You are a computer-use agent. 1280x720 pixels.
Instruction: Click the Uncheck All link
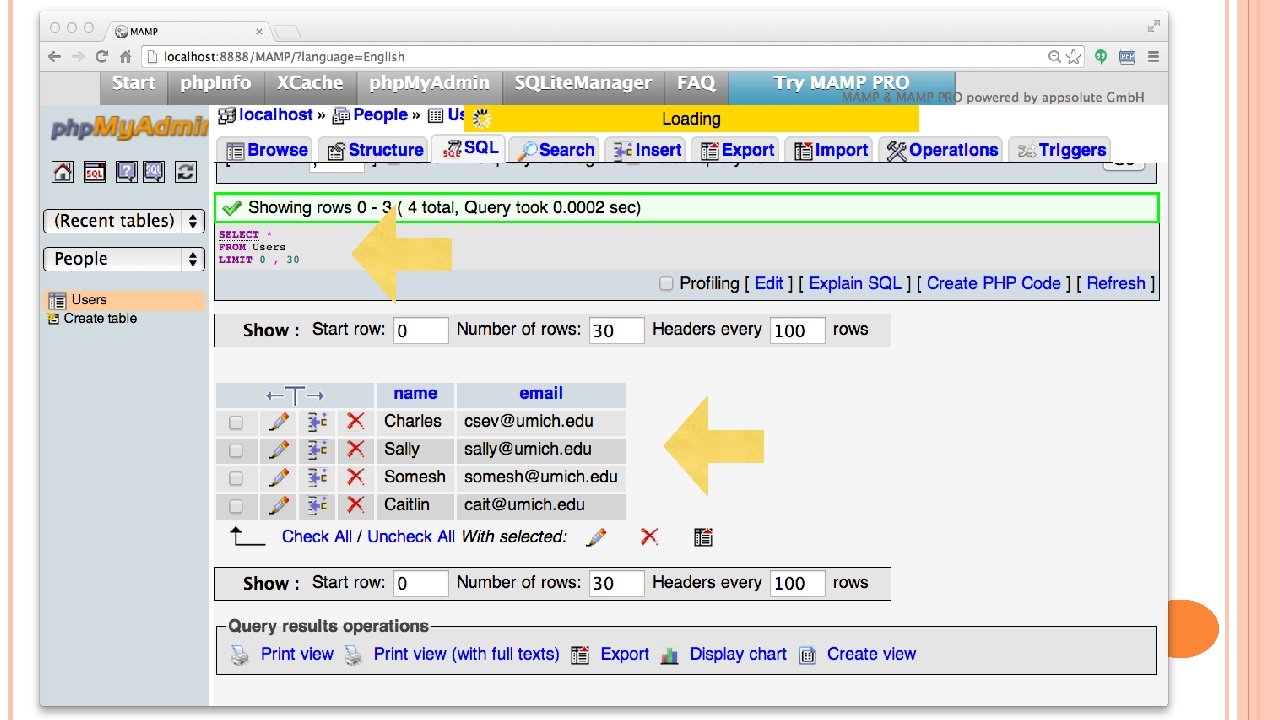411,537
